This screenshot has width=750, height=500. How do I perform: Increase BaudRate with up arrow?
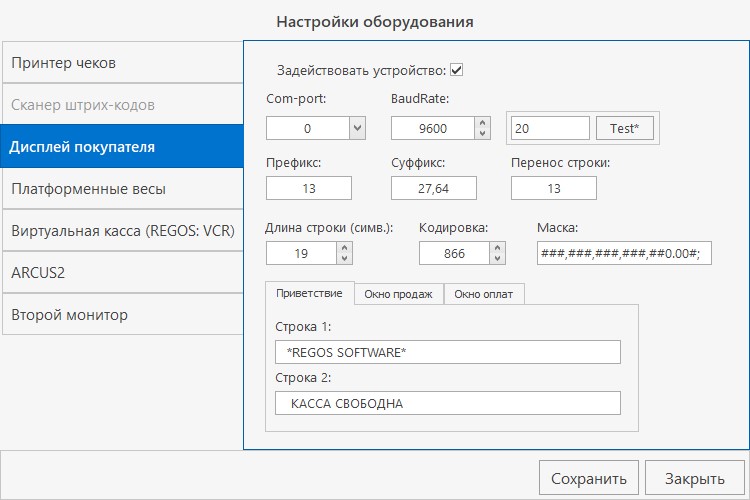[x=484, y=123]
